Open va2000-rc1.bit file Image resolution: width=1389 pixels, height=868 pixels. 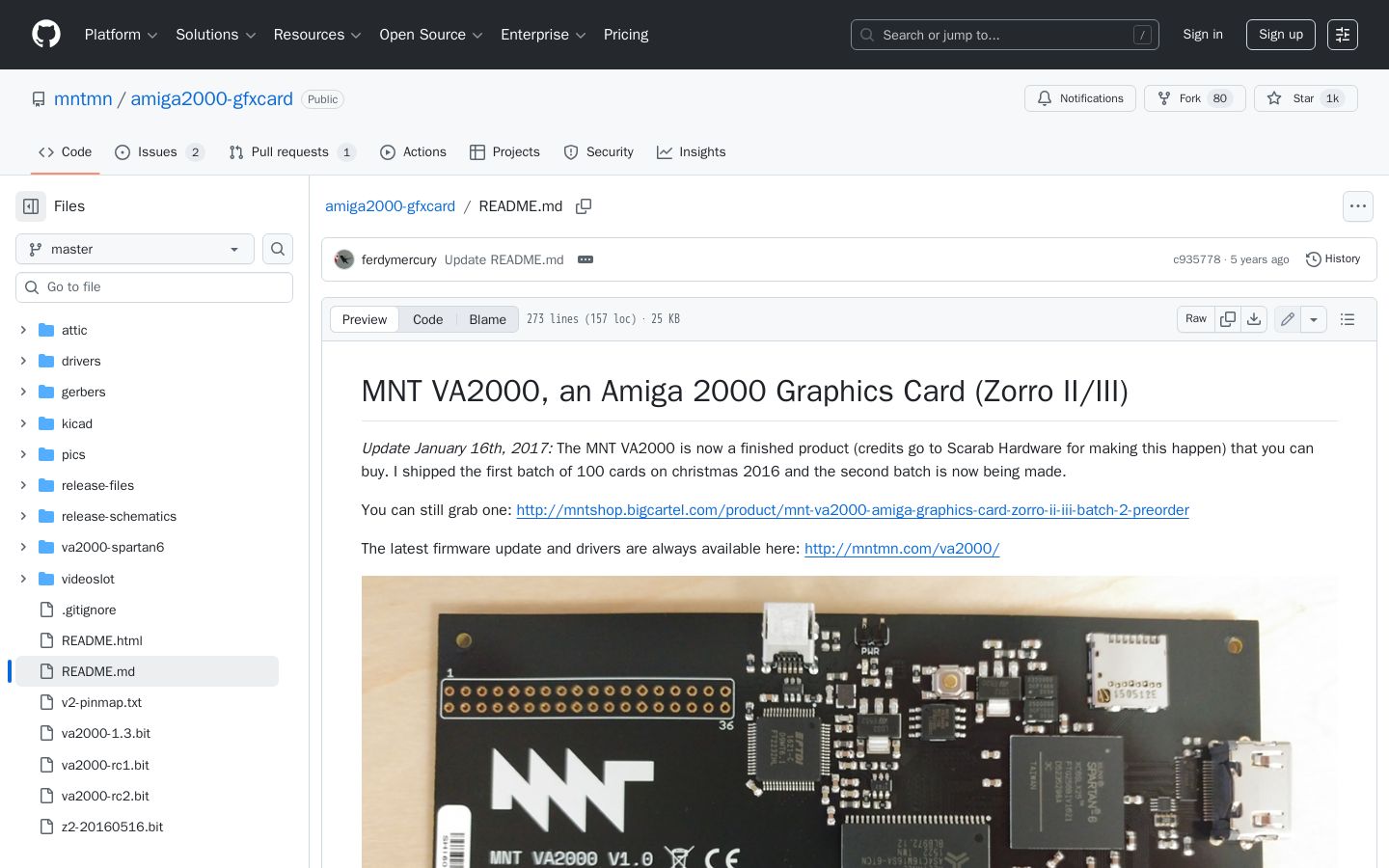(x=105, y=765)
